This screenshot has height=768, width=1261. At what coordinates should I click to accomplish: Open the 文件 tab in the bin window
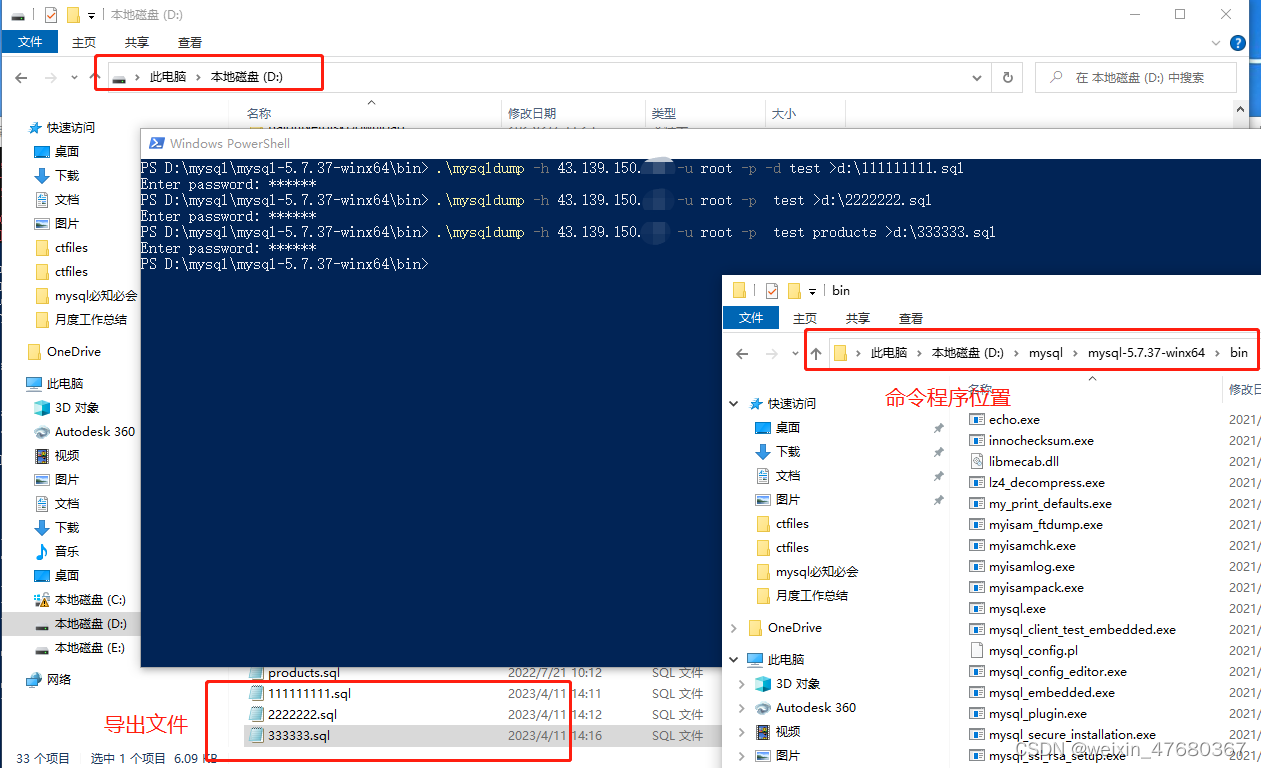point(751,318)
